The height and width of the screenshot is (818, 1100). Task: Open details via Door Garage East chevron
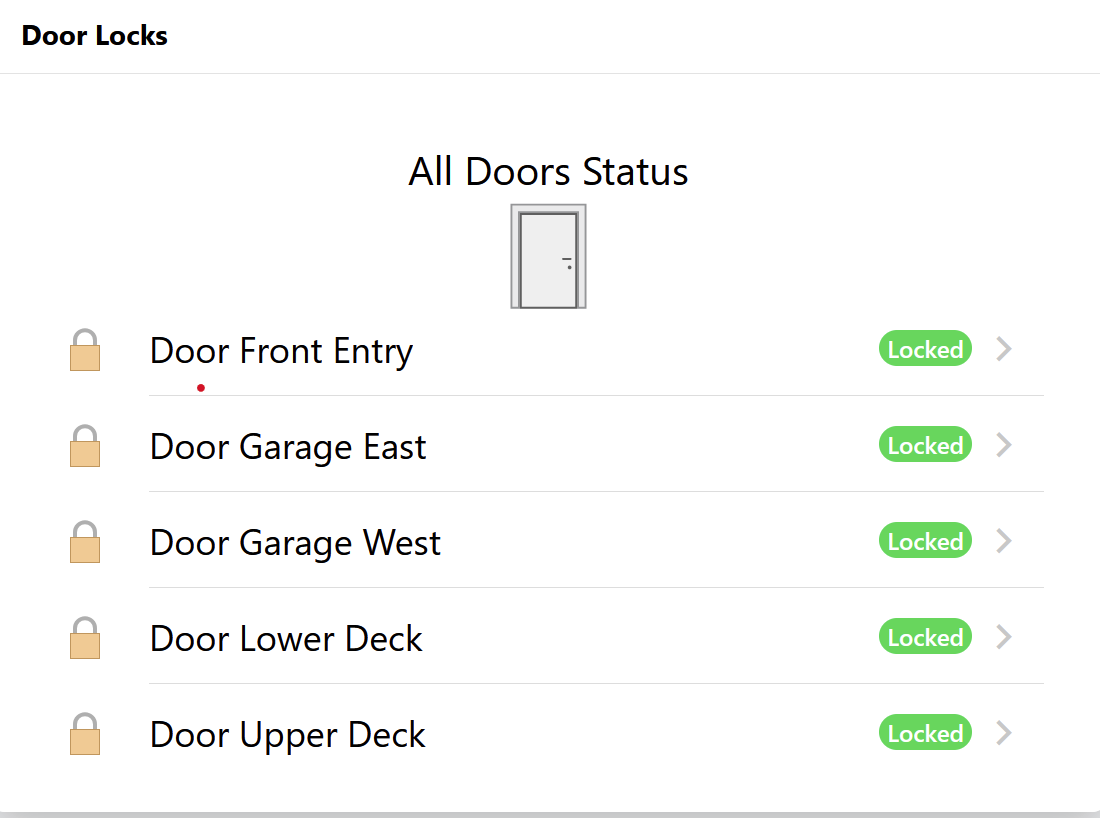[x=1005, y=445]
